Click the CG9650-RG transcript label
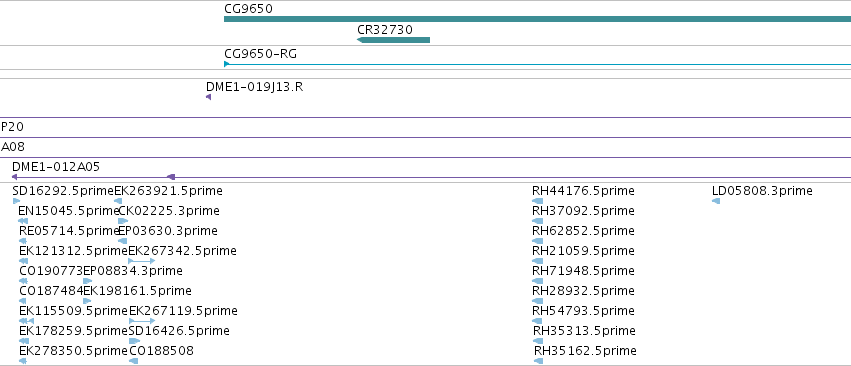851x366 pixels. click(x=261, y=54)
